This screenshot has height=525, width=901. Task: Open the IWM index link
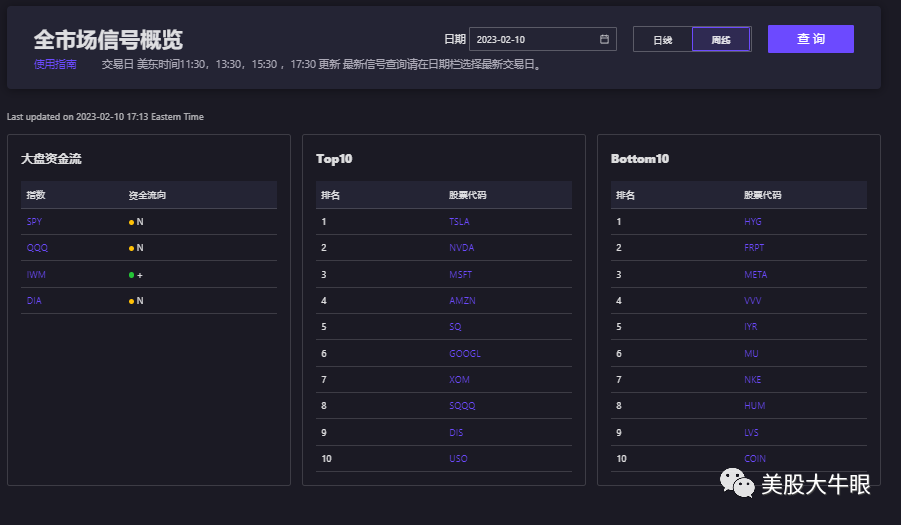[36, 275]
